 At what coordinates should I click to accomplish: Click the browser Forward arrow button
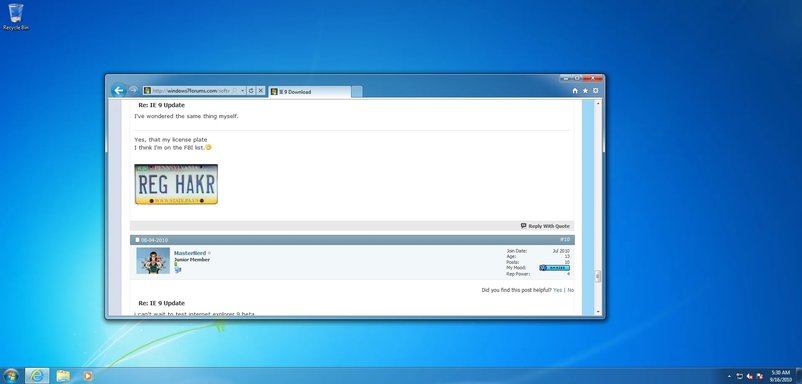point(133,91)
